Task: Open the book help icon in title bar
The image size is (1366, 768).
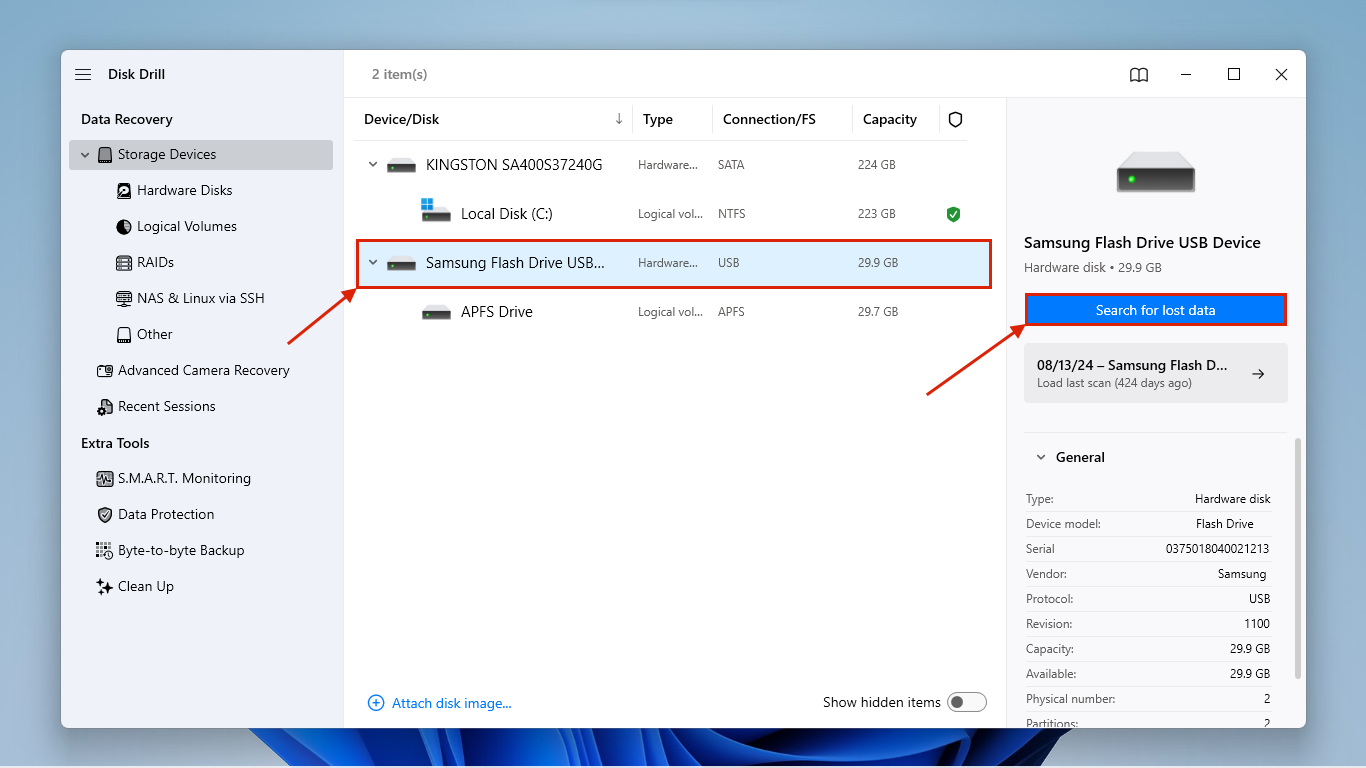Action: 1138,75
